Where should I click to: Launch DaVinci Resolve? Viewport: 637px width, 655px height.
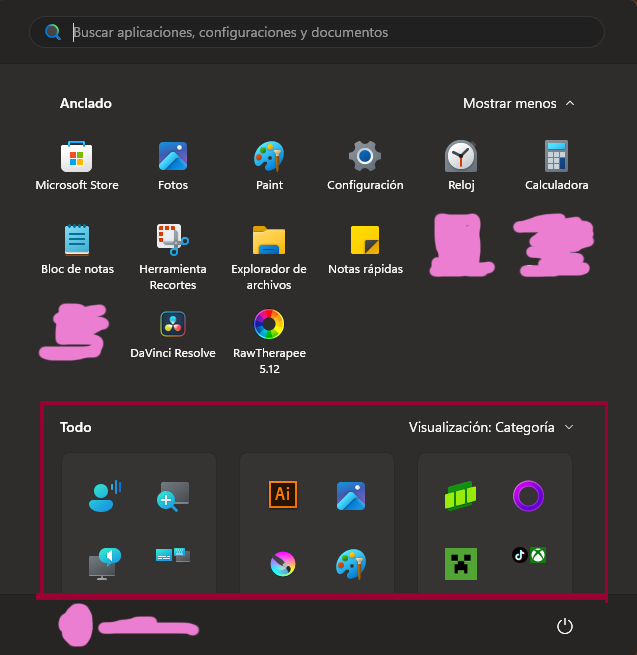tap(173, 334)
